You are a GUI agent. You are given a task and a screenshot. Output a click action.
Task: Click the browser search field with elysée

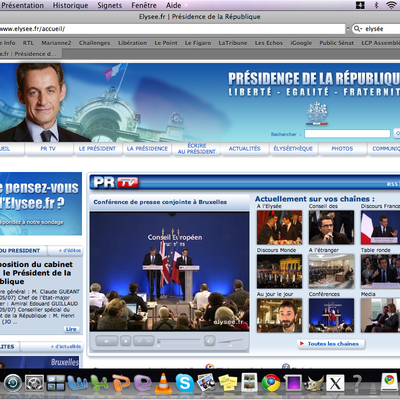(377, 29)
